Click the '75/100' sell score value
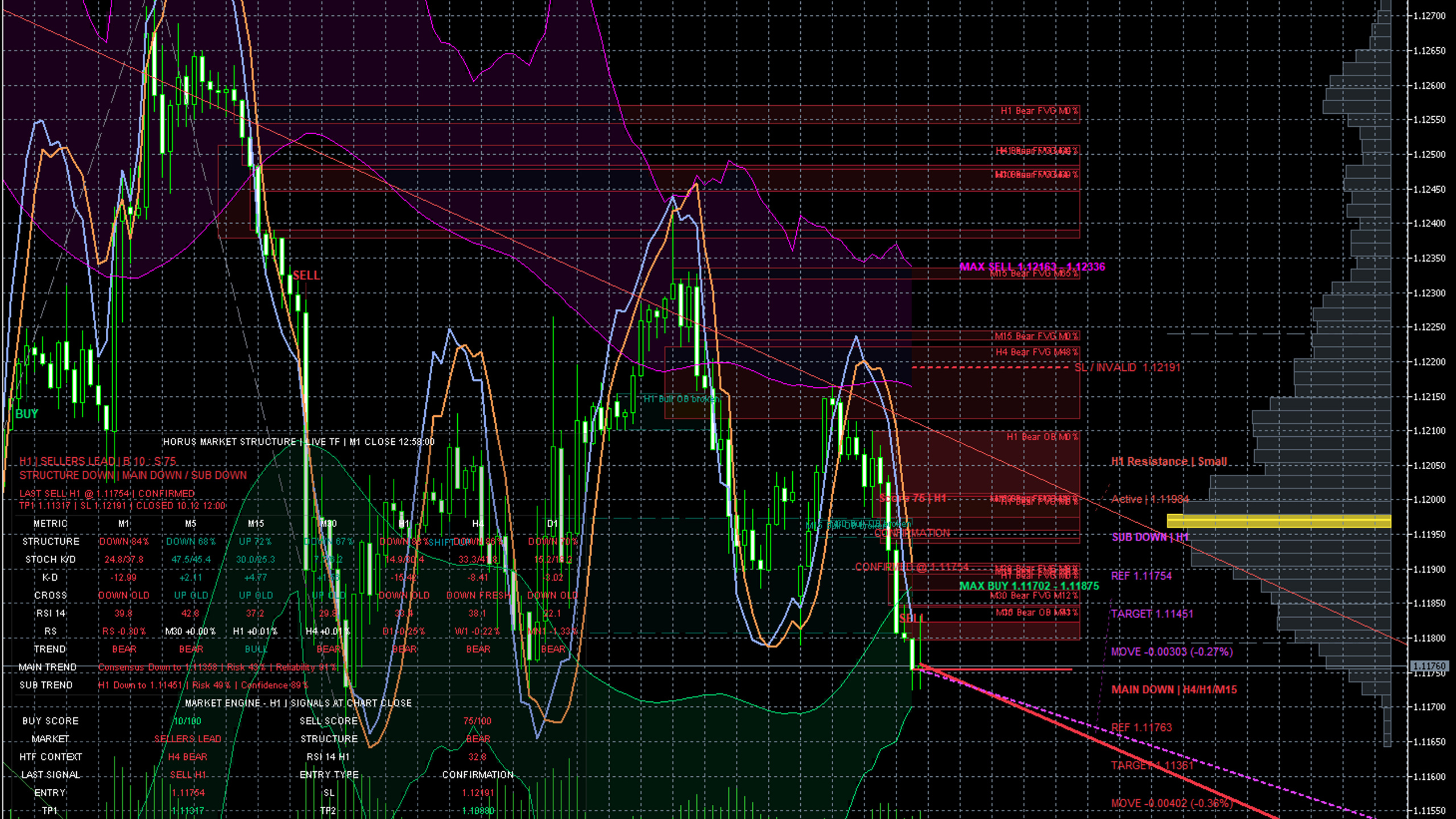The width and height of the screenshot is (1456, 819). click(x=477, y=721)
